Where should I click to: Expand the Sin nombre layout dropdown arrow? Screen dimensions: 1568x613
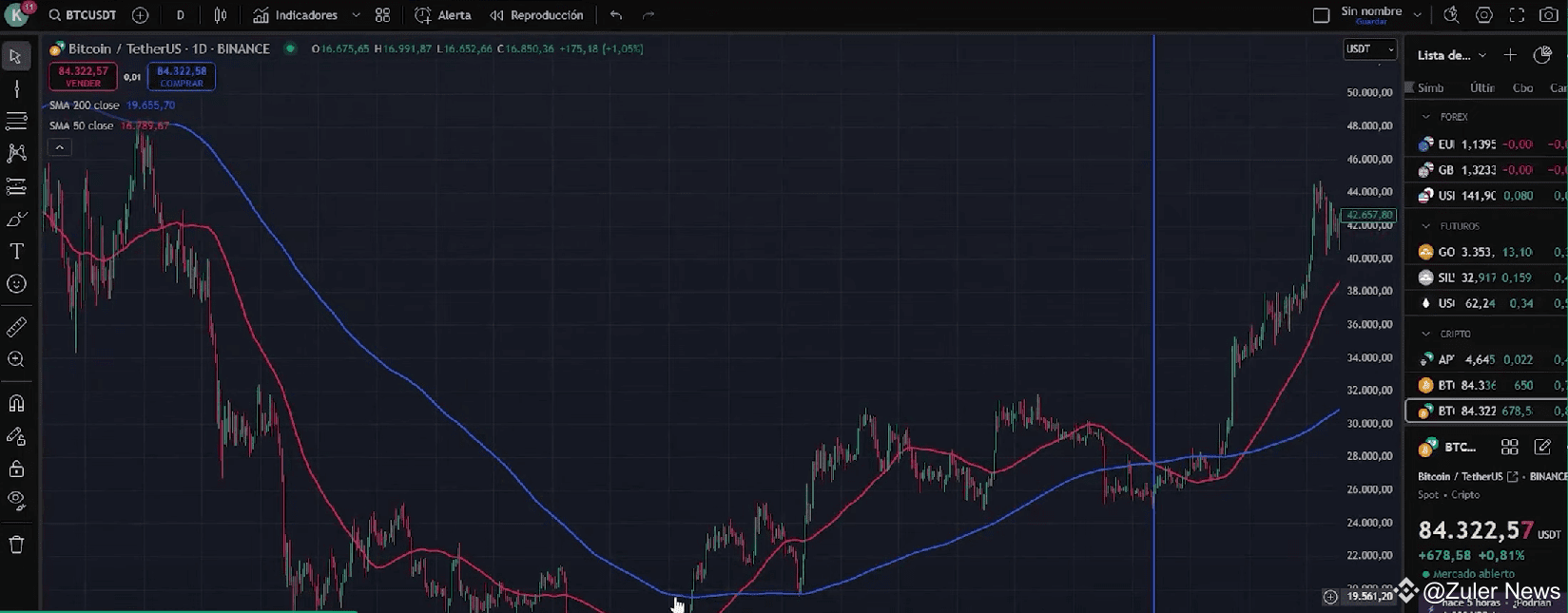click(x=1417, y=15)
